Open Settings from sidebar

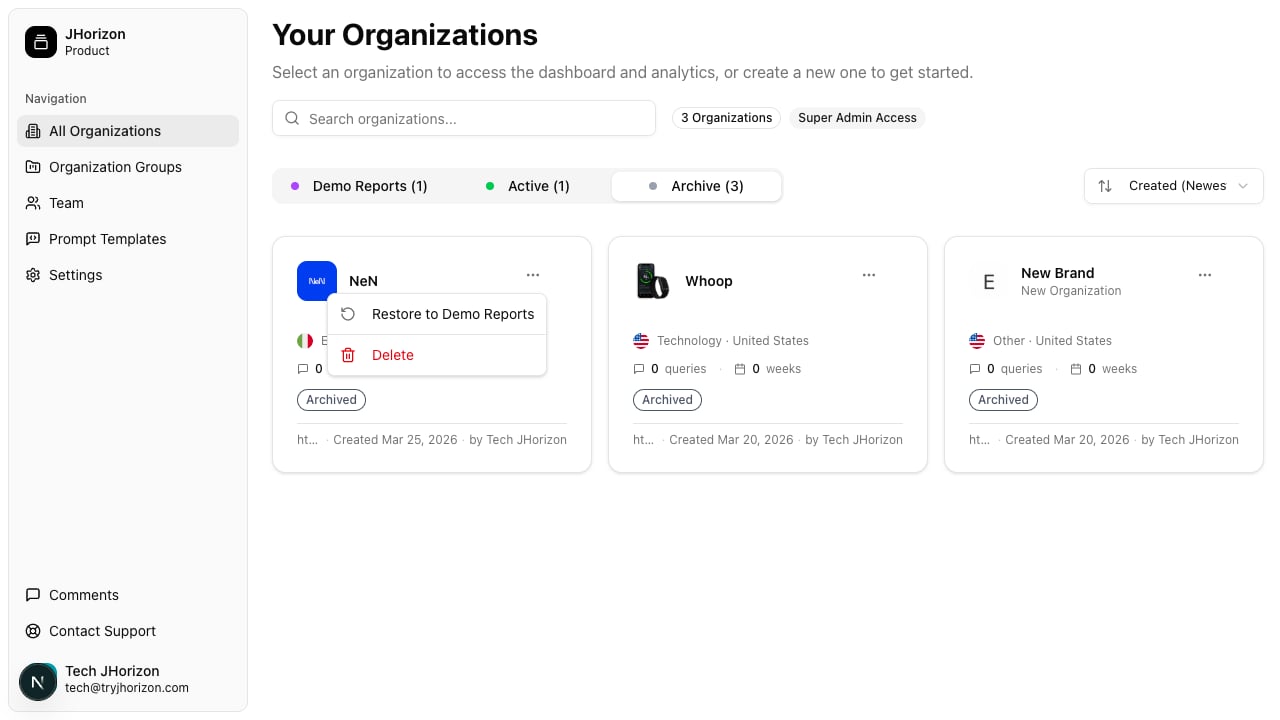128,275
